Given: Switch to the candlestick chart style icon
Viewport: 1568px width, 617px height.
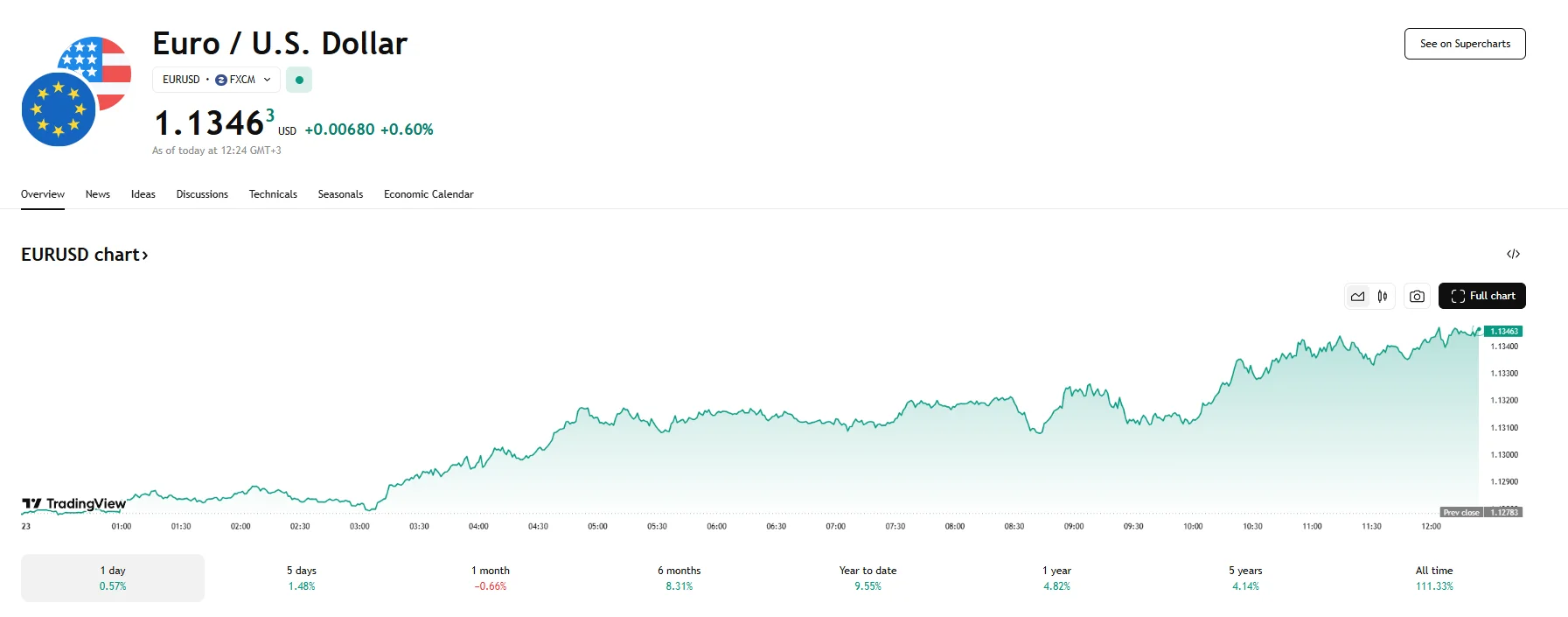Looking at the screenshot, I should pyautogui.click(x=1383, y=297).
